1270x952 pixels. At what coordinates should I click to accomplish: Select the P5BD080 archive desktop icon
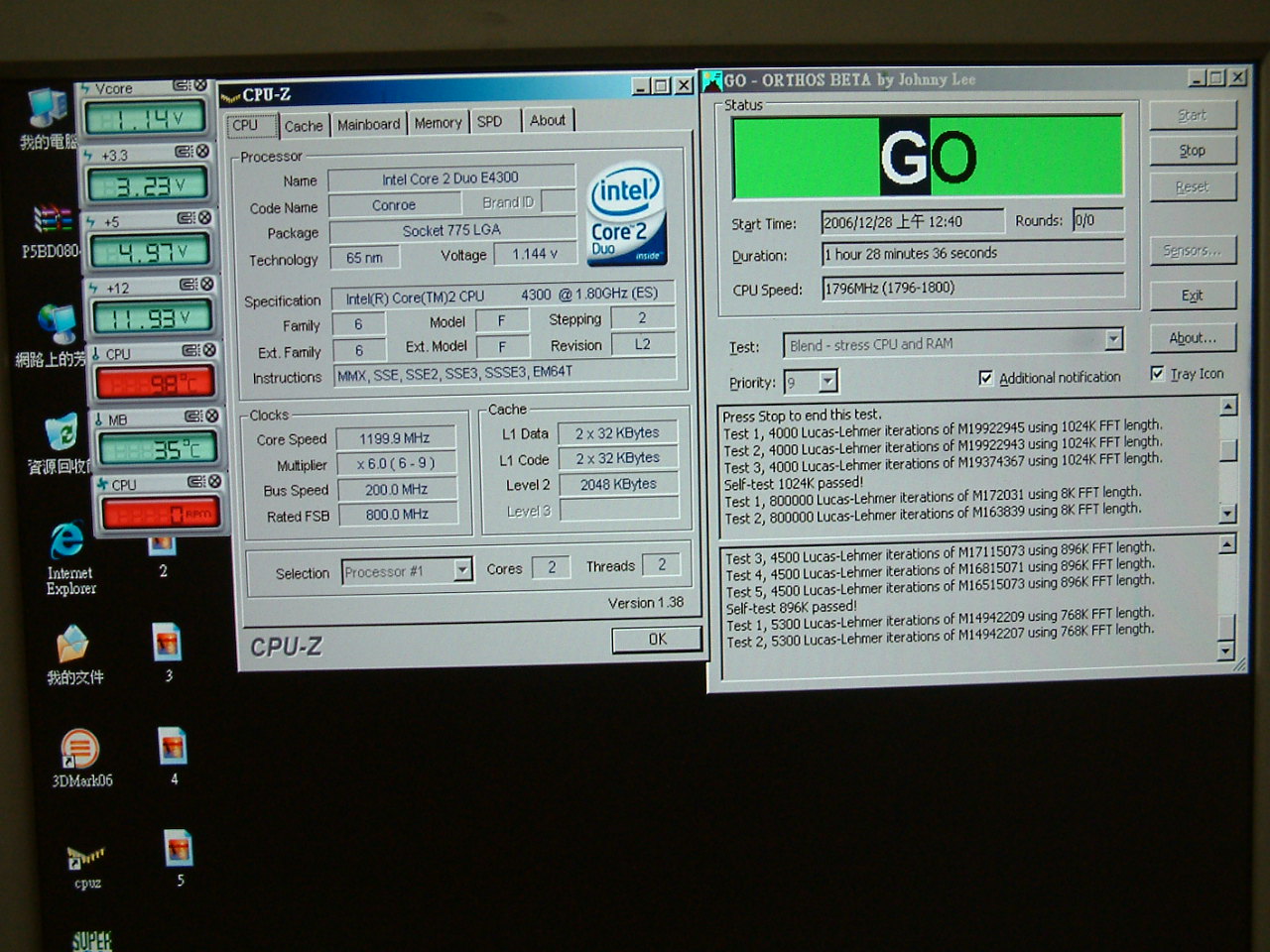53,219
